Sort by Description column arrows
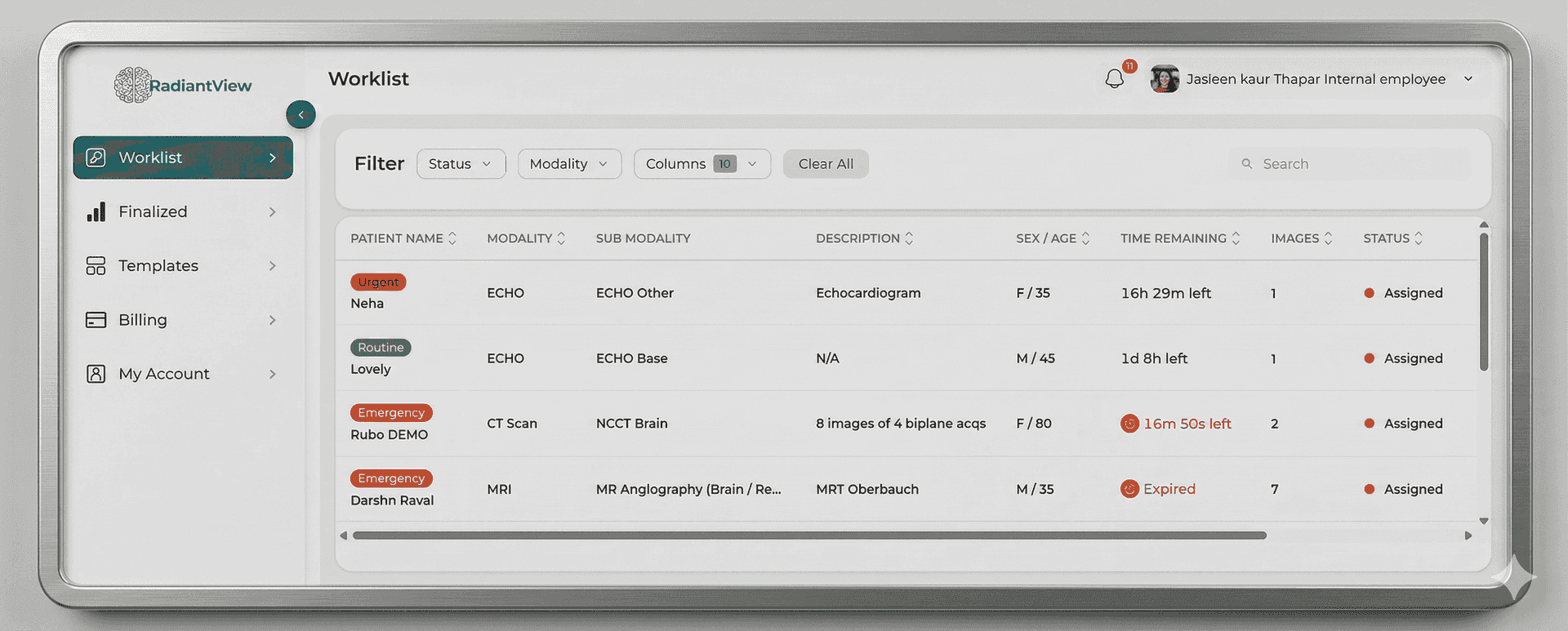 click(909, 238)
